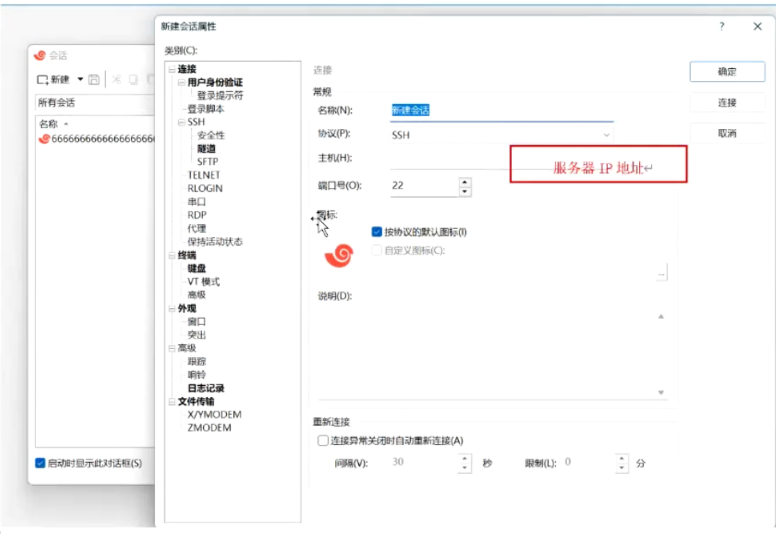Click the 名称 name input field

click(x=501, y=110)
